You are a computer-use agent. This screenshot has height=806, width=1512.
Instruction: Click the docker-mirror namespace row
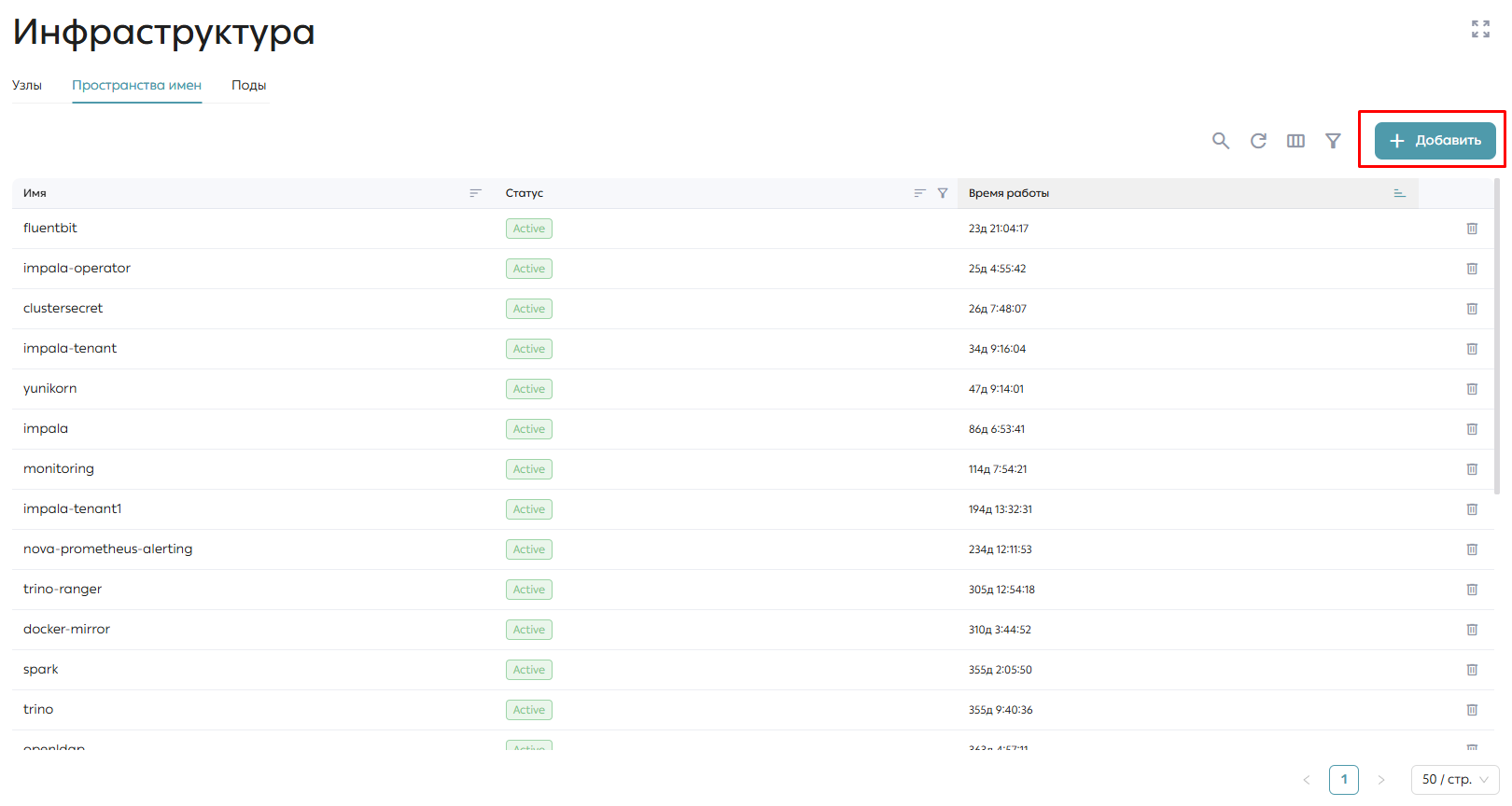click(x=752, y=630)
